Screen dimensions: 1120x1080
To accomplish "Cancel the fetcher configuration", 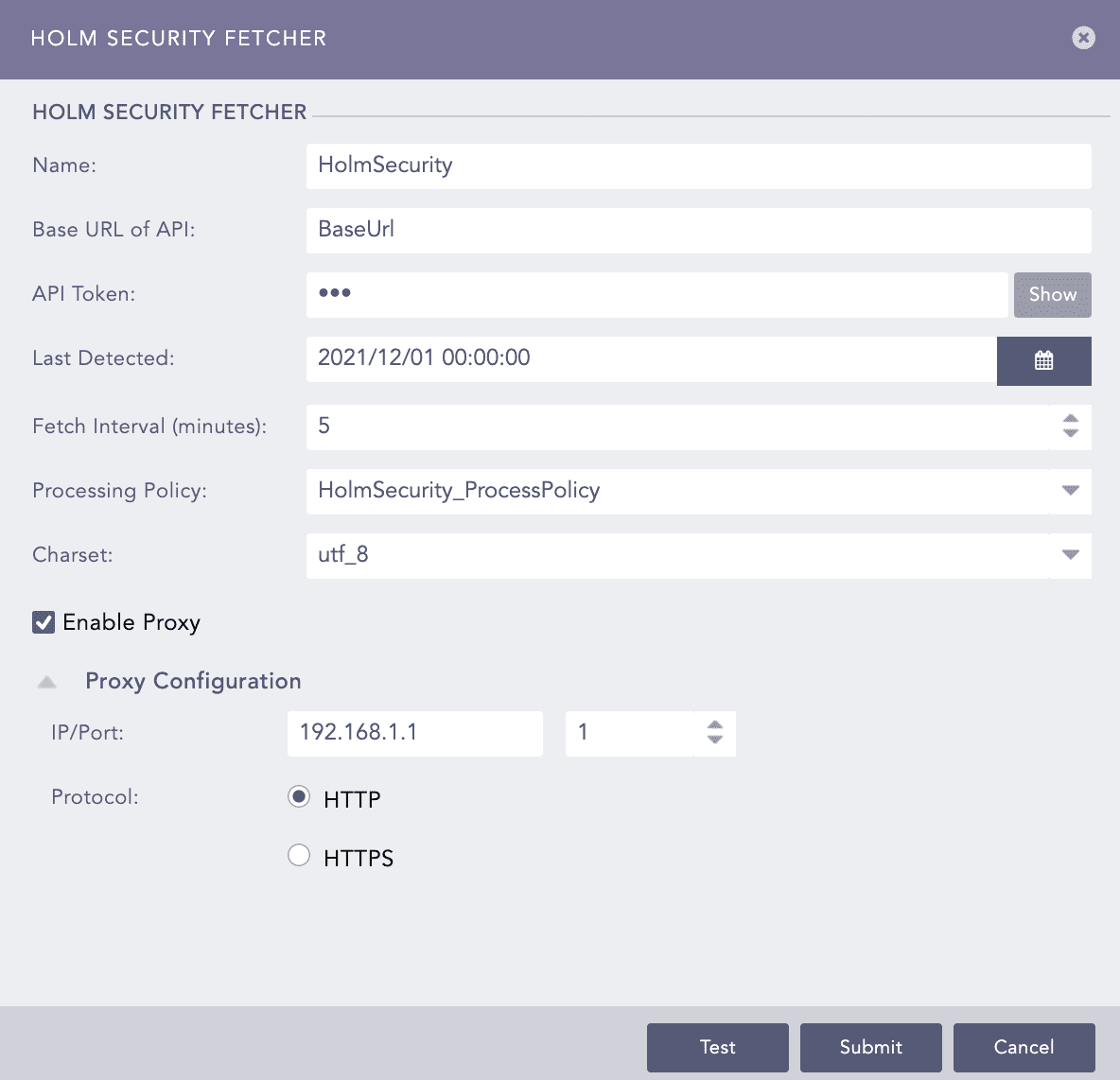I will [x=1024, y=1047].
